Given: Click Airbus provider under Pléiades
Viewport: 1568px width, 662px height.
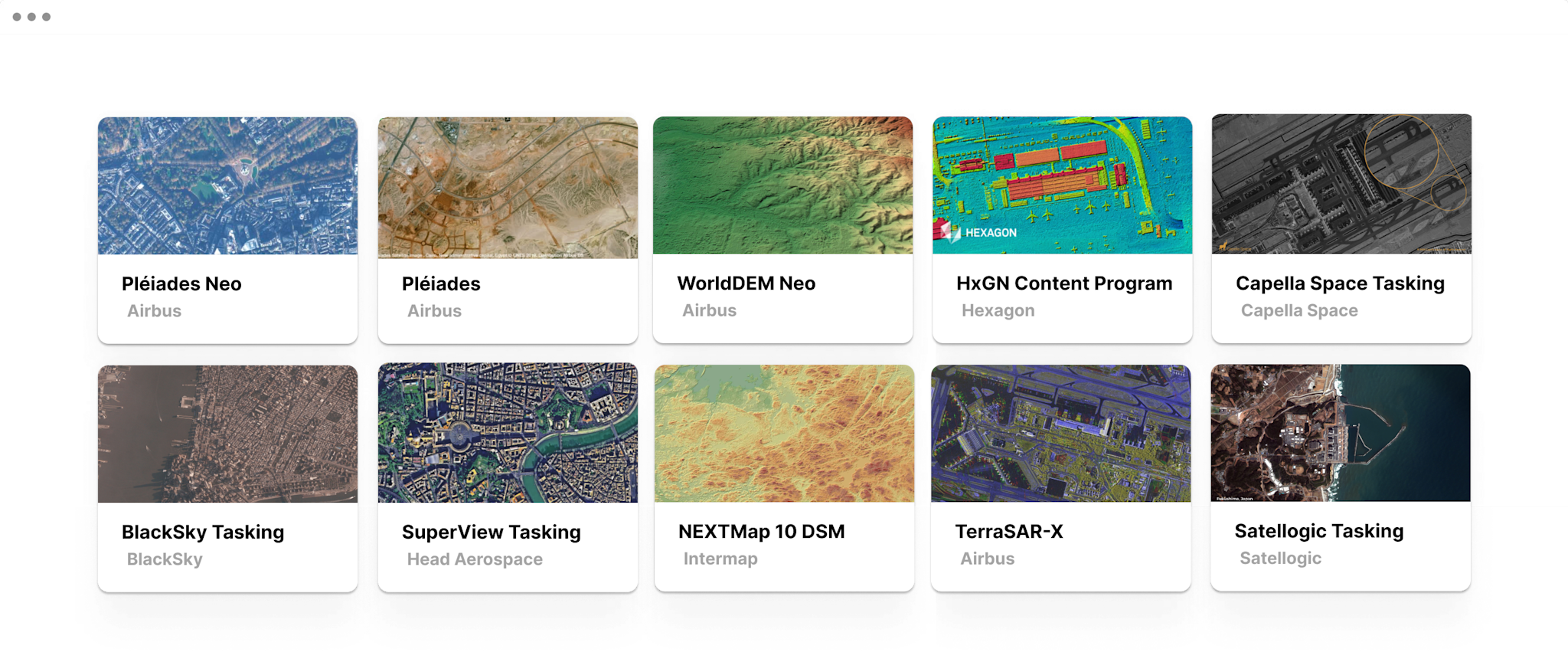Looking at the screenshot, I should point(434,311).
